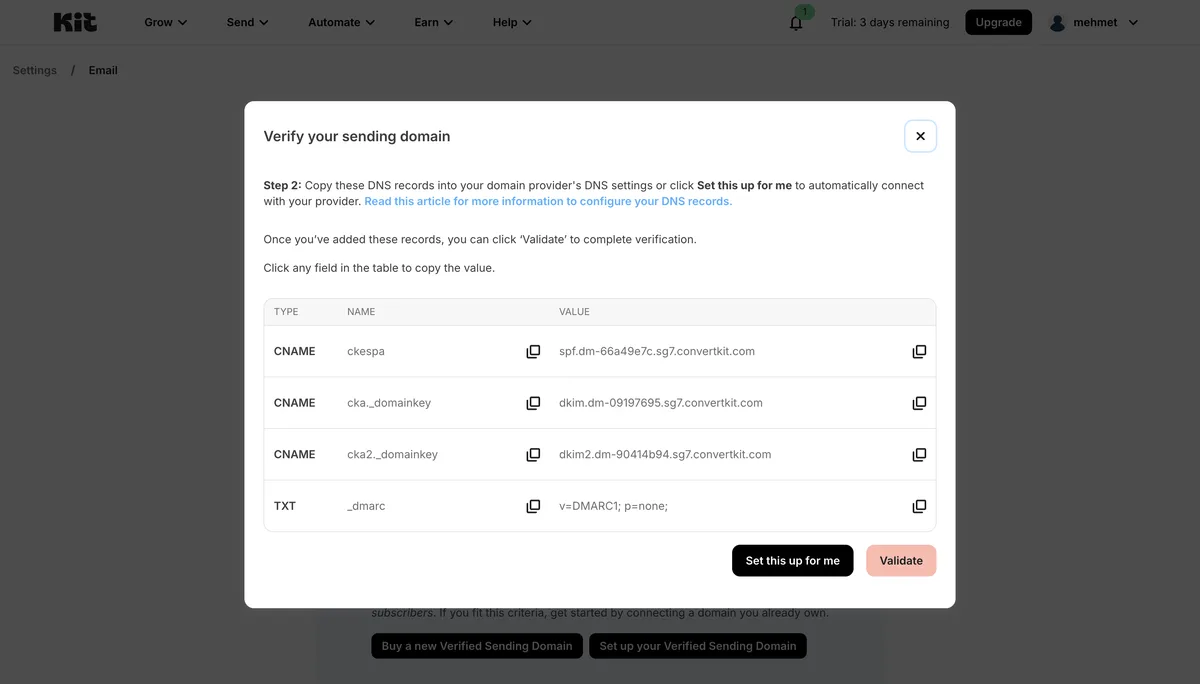The width and height of the screenshot is (1200, 684).
Task: Open the DNS records help article link
Action: 548,201
